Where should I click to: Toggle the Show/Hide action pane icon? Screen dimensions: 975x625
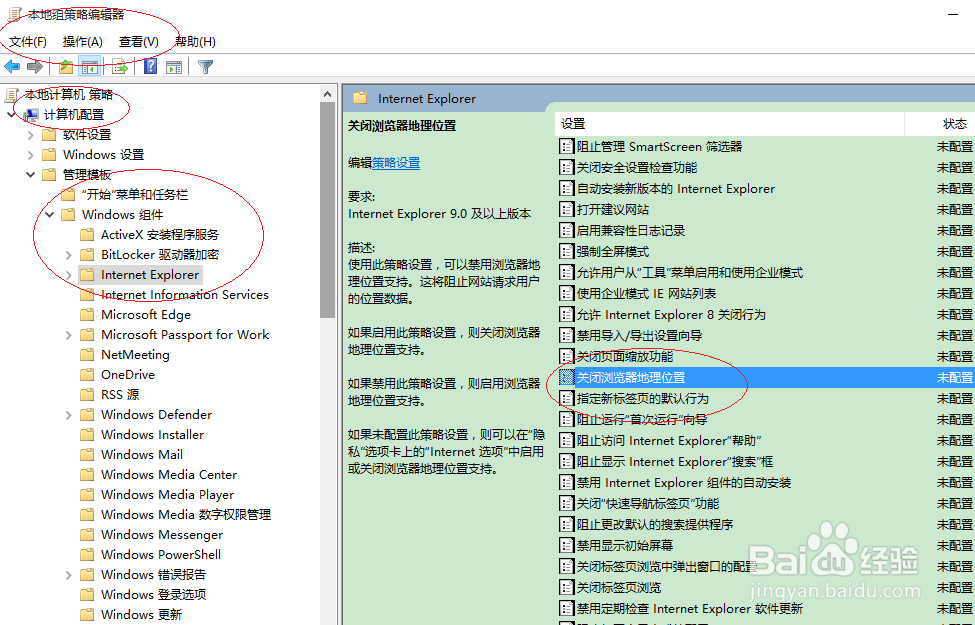174,67
